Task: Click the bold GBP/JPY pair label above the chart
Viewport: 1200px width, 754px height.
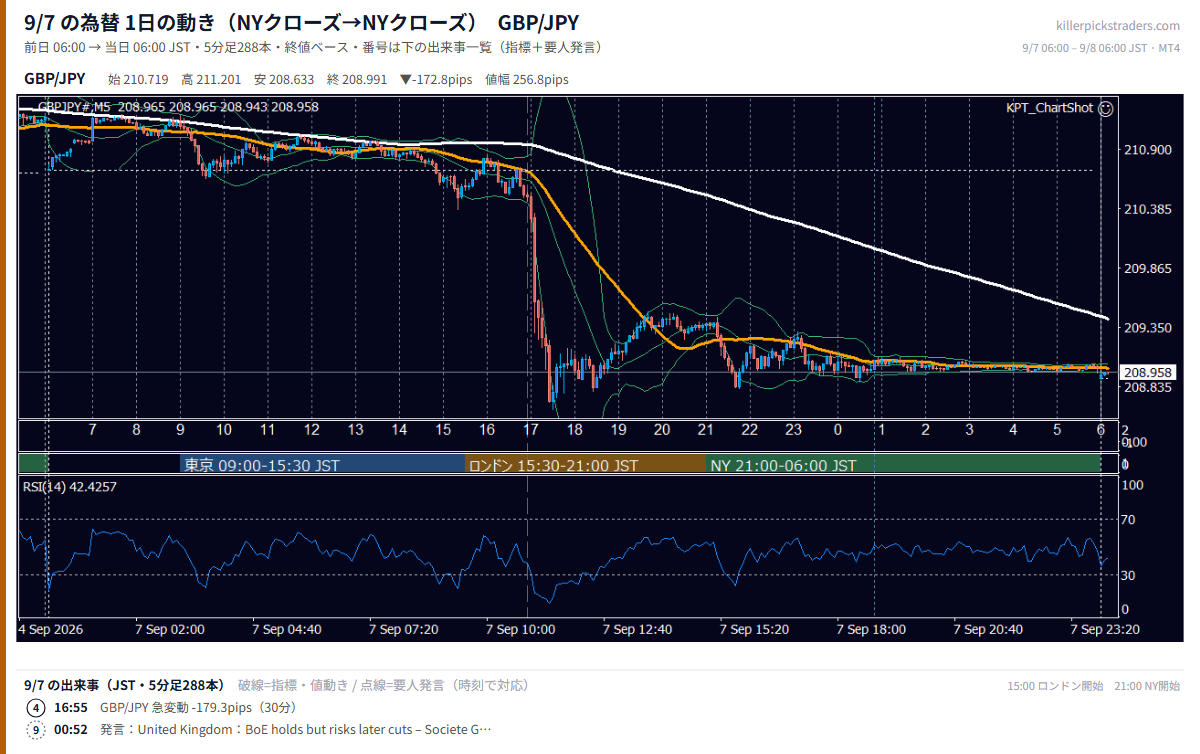Action: pyautogui.click(x=54, y=79)
